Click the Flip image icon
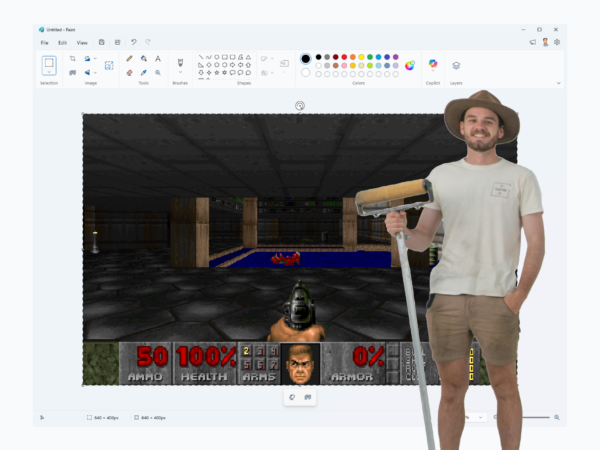This screenshot has width=600, height=450. (x=87, y=72)
